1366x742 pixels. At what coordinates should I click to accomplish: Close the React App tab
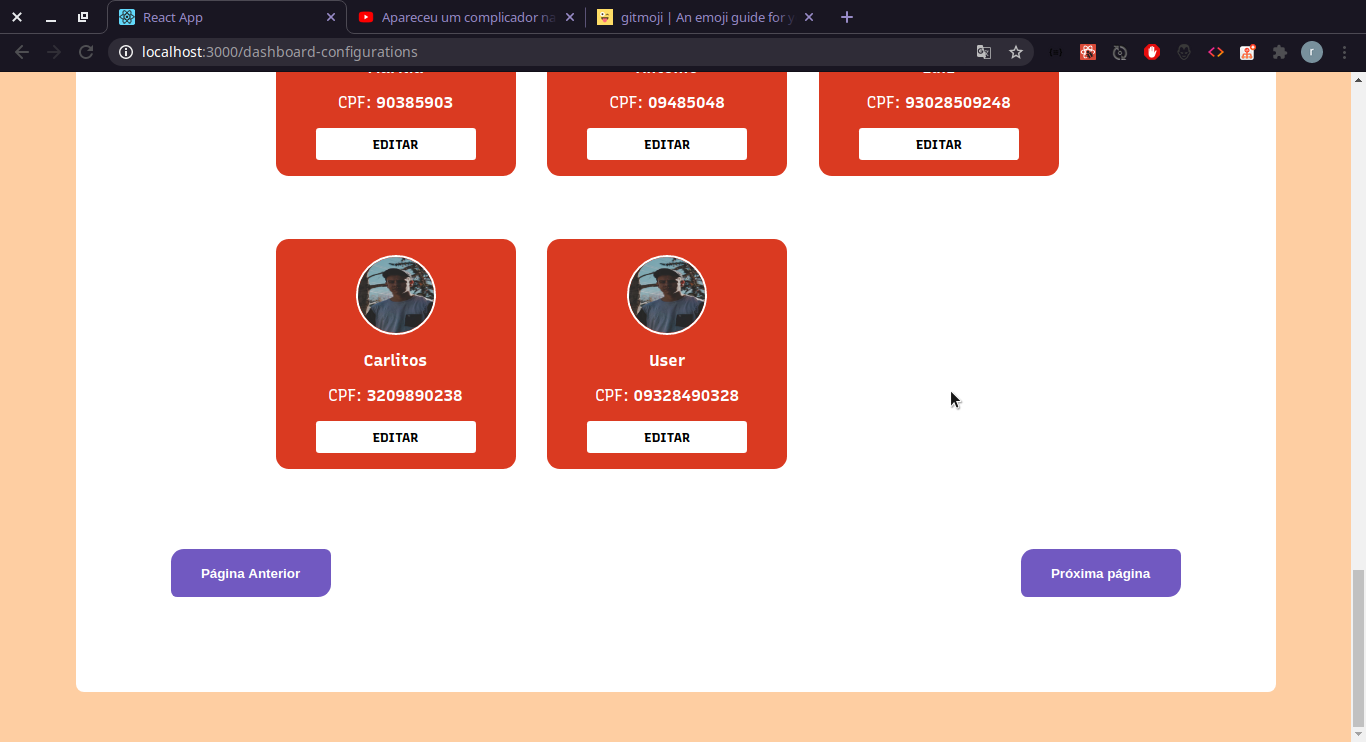point(331,17)
